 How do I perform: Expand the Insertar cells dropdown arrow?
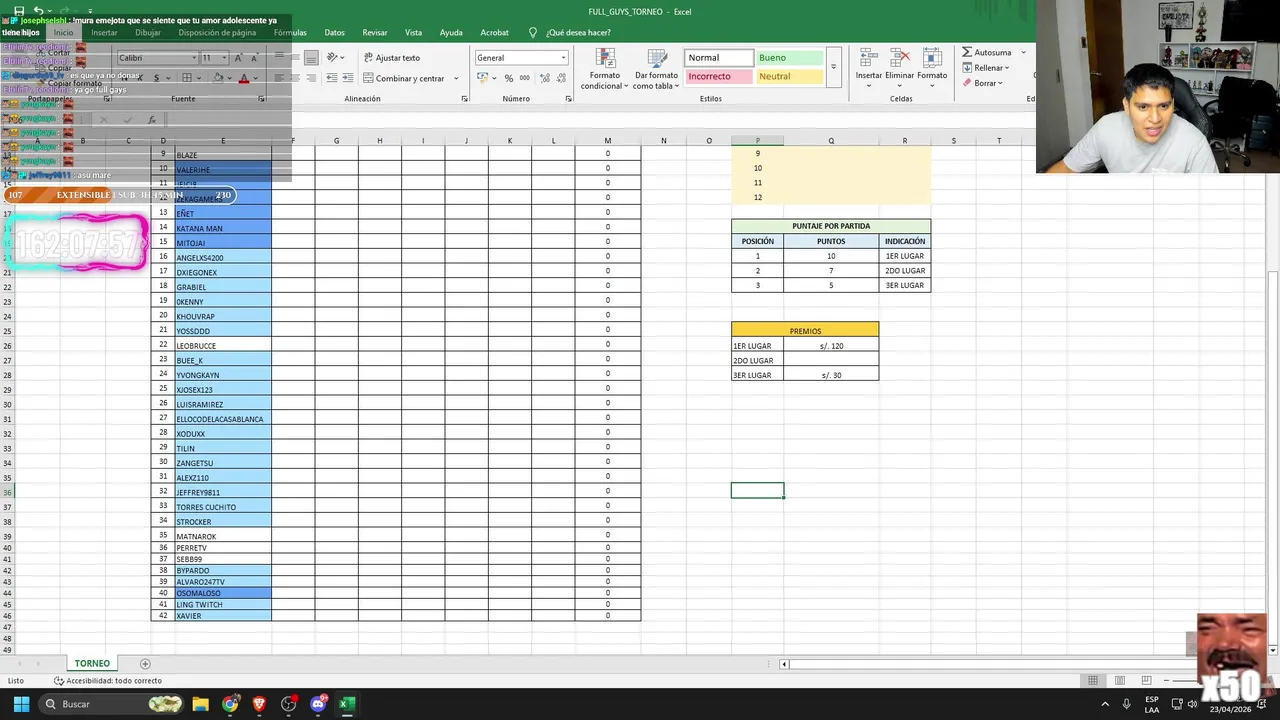(x=868, y=85)
